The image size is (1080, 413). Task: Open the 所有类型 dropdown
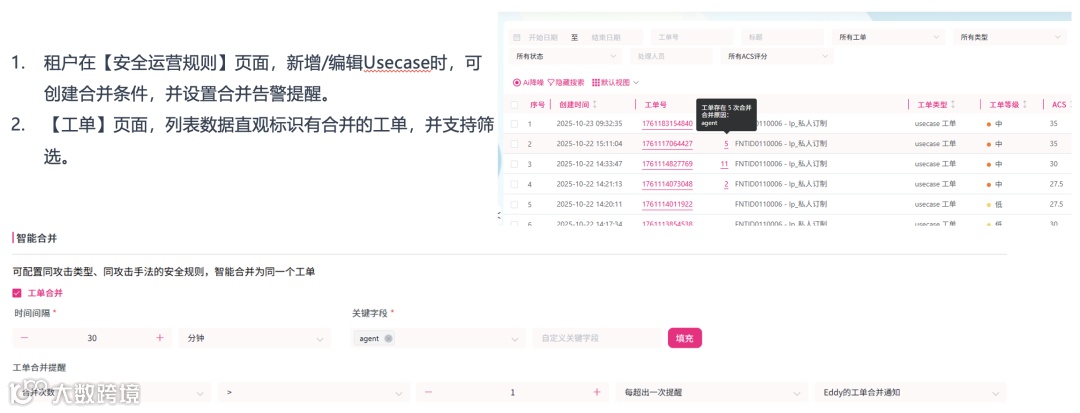[x=1010, y=37]
